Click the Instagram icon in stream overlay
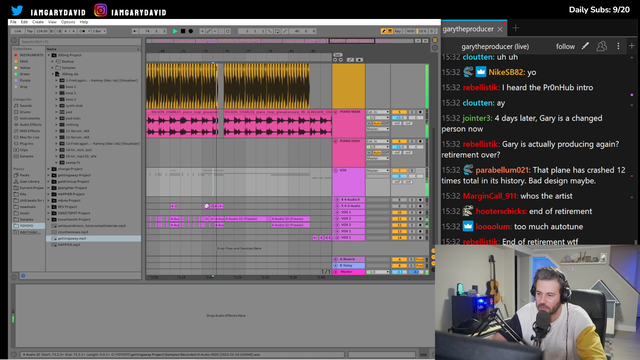 (x=100, y=10)
